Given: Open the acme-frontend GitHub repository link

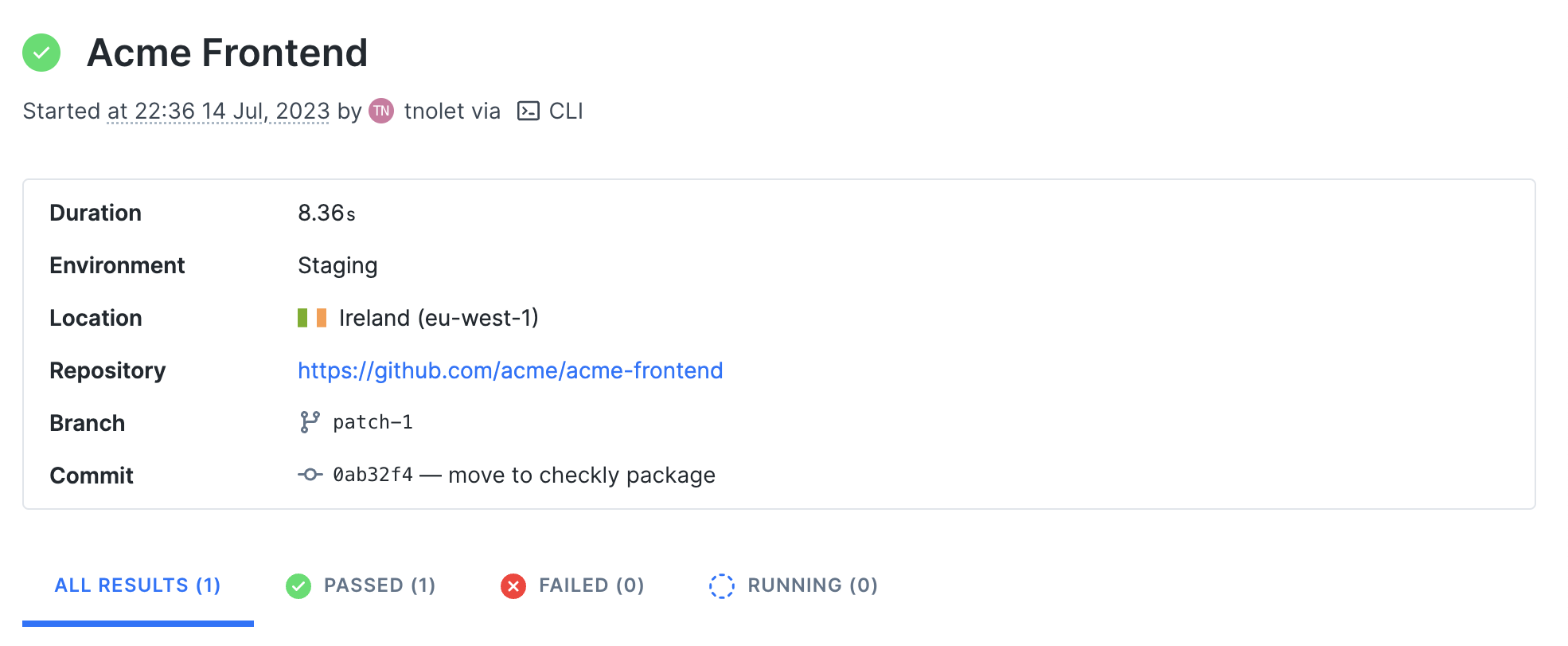Looking at the screenshot, I should (x=509, y=370).
